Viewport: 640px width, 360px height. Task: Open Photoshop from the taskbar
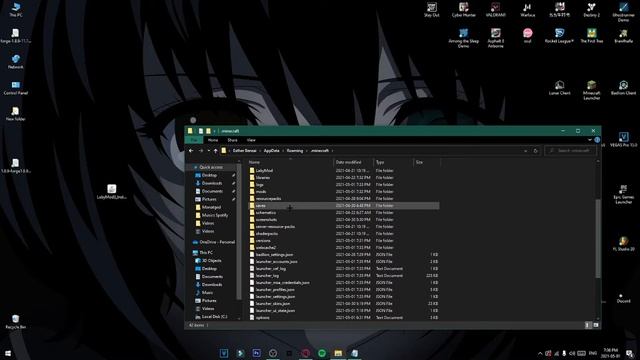256,353
